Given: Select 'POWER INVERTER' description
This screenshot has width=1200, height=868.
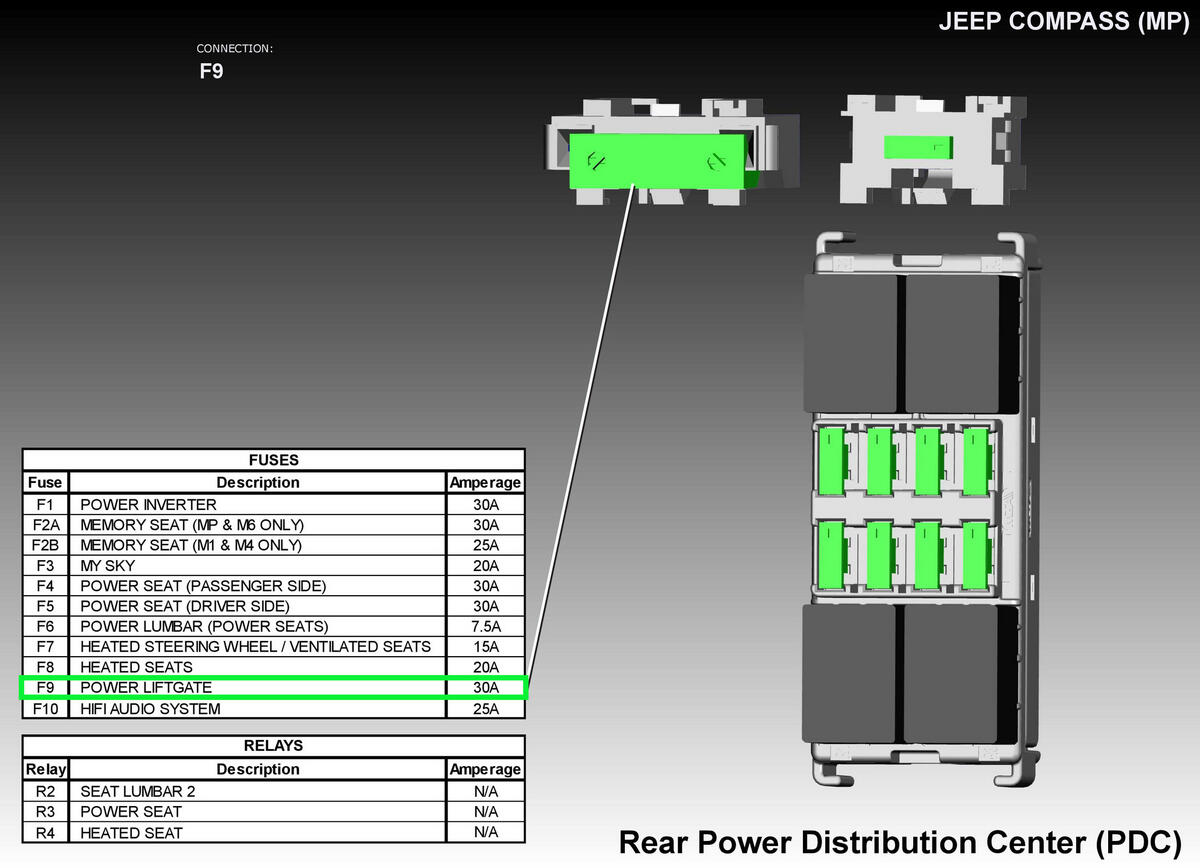Looking at the screenshot, I should coord(148,504).
